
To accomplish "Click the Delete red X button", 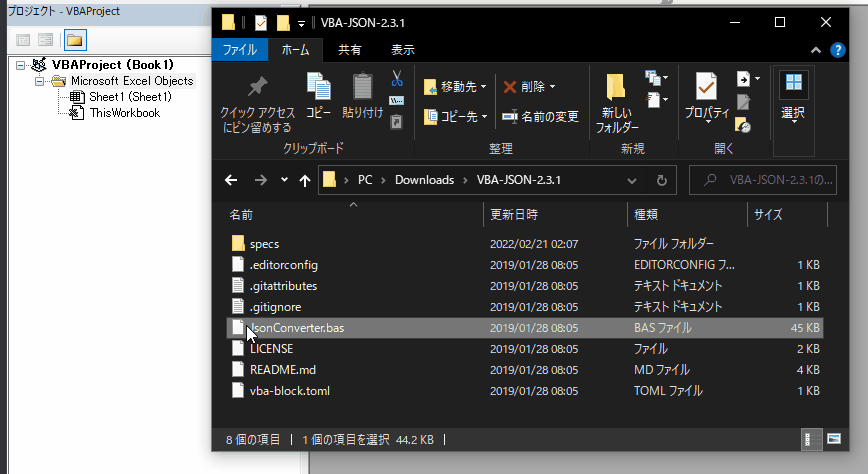I will pyautogui.click(x=524, y=87).
